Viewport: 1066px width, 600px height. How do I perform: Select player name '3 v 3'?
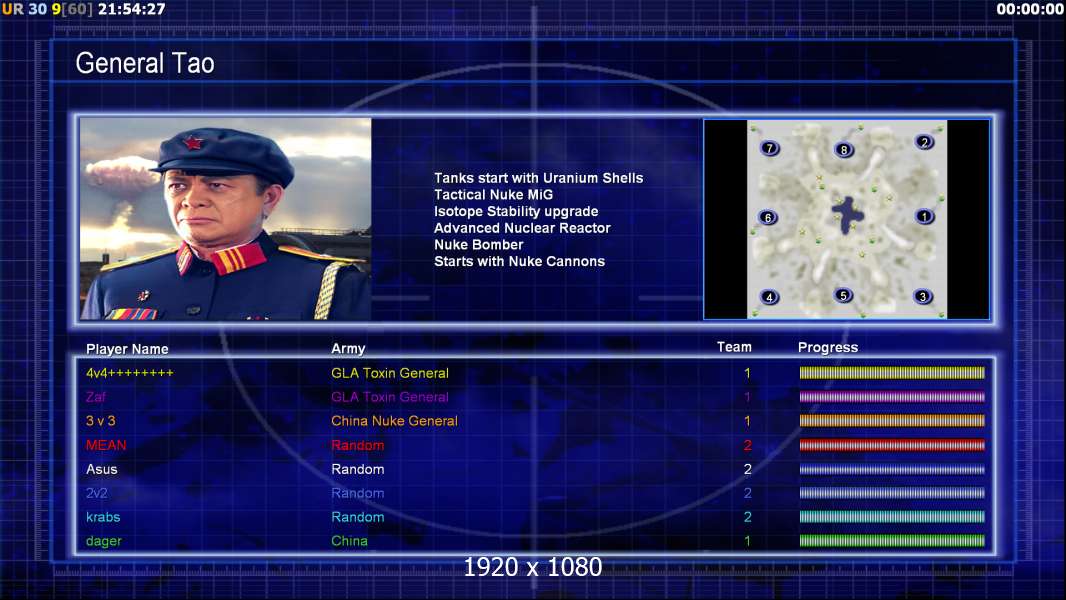[101, 421]
